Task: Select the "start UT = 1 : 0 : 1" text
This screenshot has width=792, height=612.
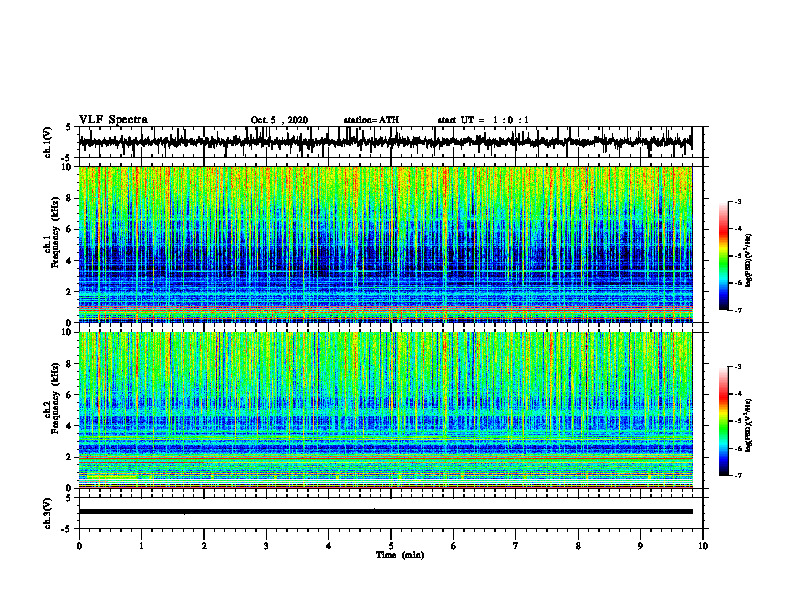Action: point(483,120)
